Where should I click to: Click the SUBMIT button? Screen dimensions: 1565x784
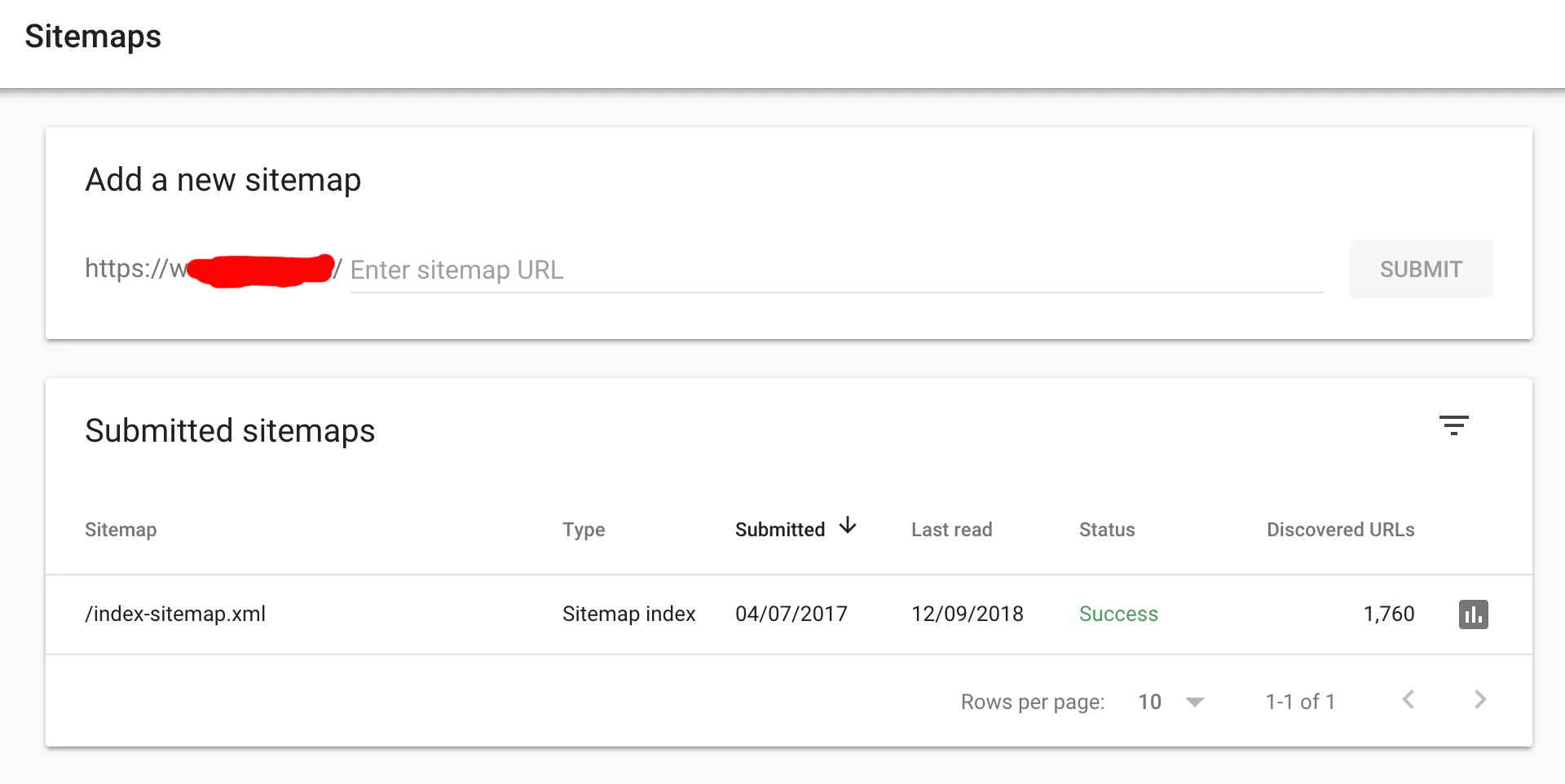[x=1421, y=269]
